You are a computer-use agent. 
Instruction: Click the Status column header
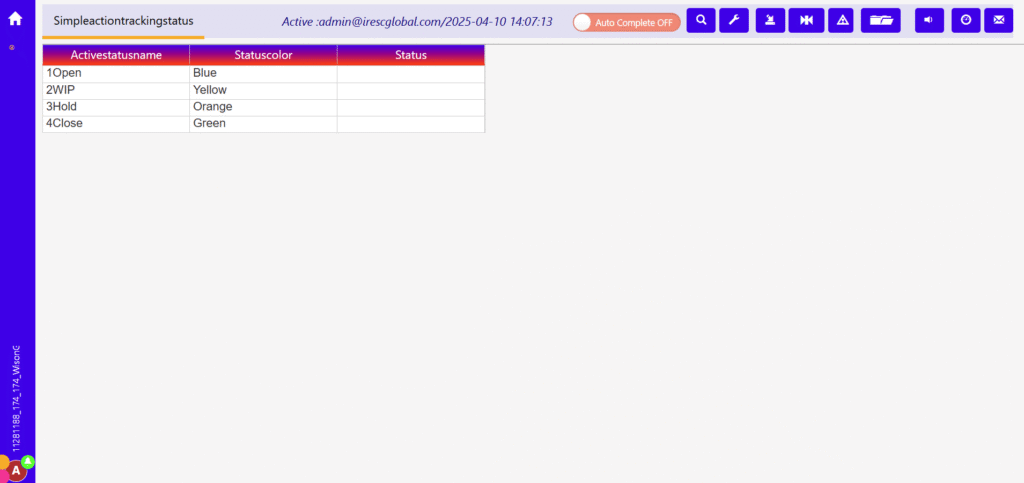[410, 55]
